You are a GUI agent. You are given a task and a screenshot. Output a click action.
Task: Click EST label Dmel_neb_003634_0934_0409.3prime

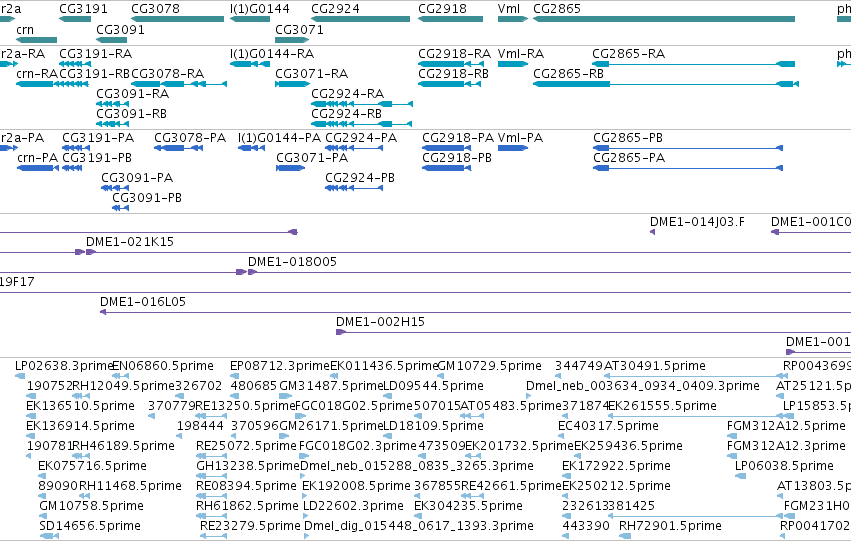(x=643, y=386)
